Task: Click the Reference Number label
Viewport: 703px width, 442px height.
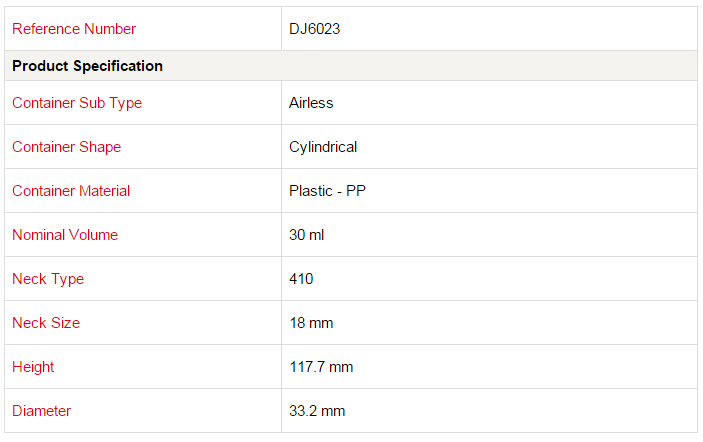Action: point(74,29)
